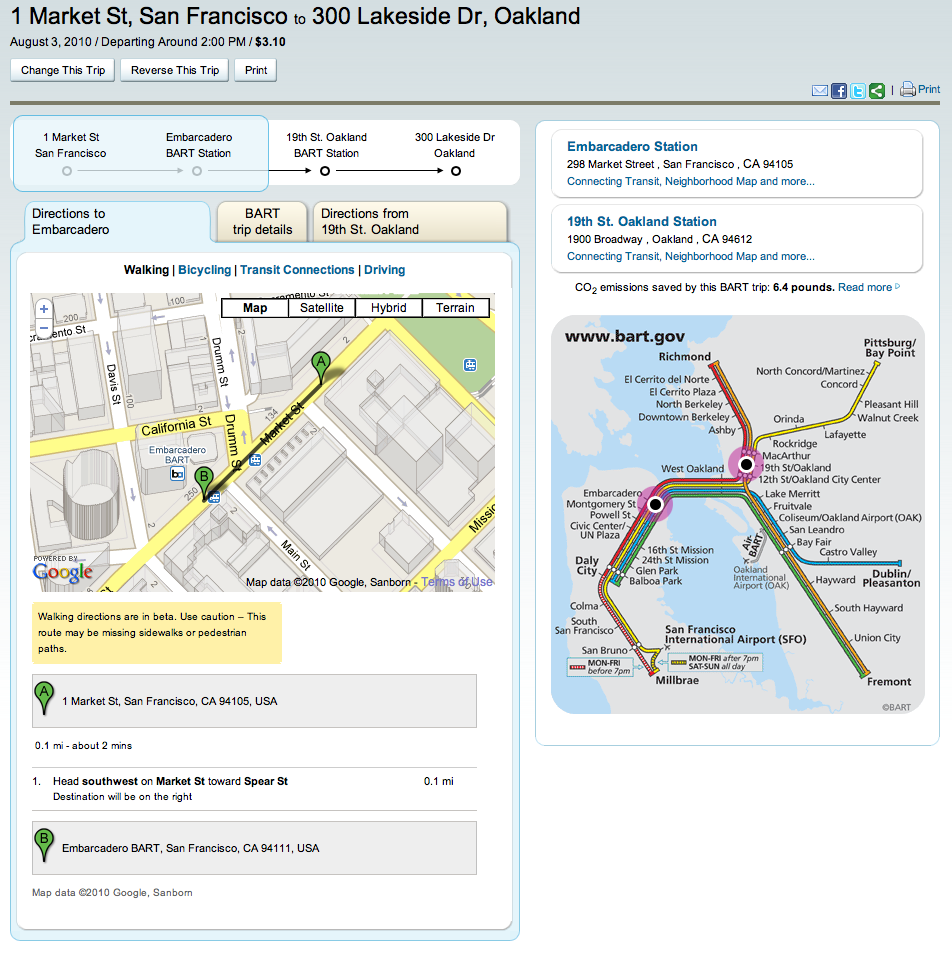Click the 1 Market St route step circle

[x=67, y=171]
